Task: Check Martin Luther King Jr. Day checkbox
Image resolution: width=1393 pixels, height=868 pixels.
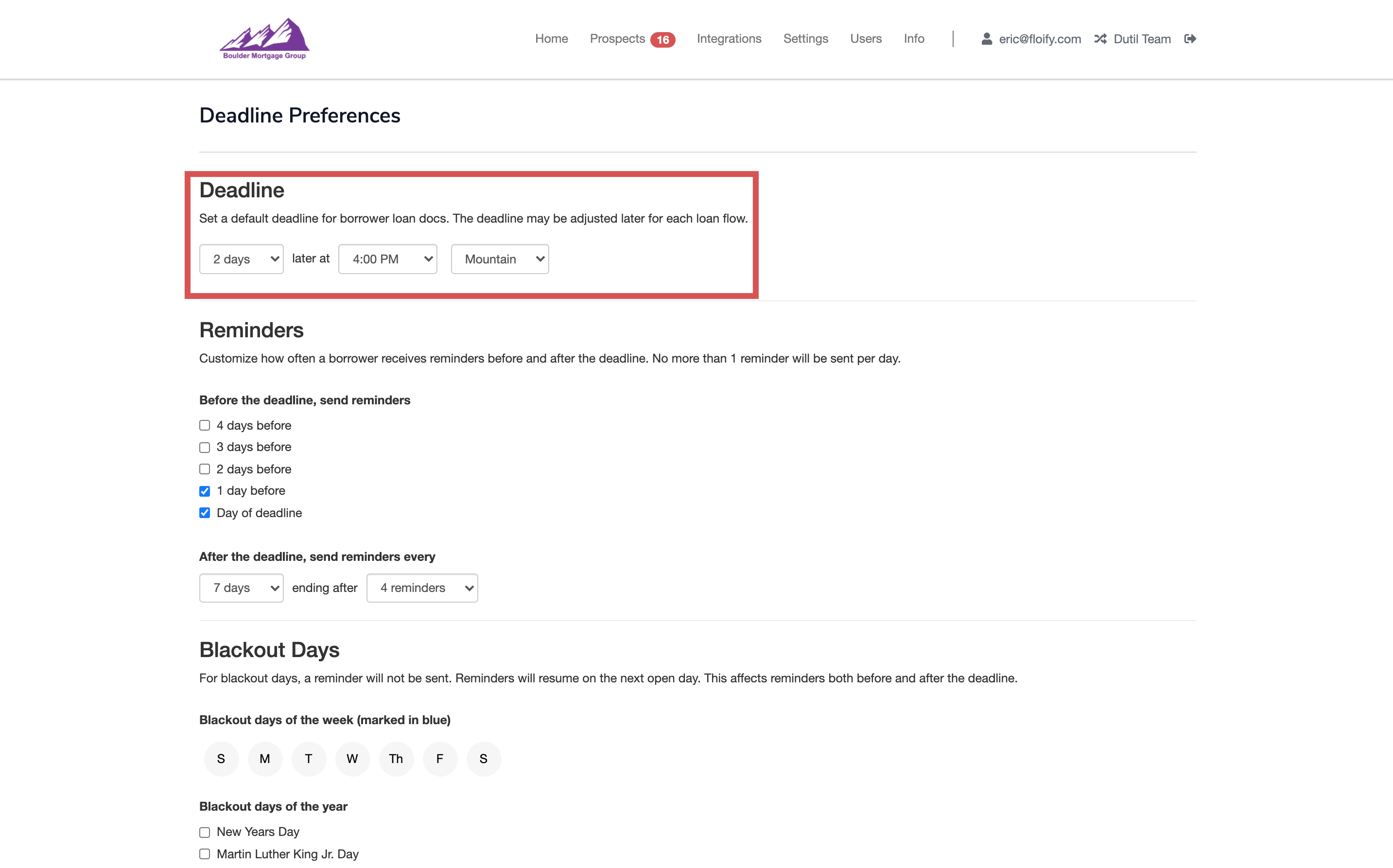Action: click(x=205, y=854)
